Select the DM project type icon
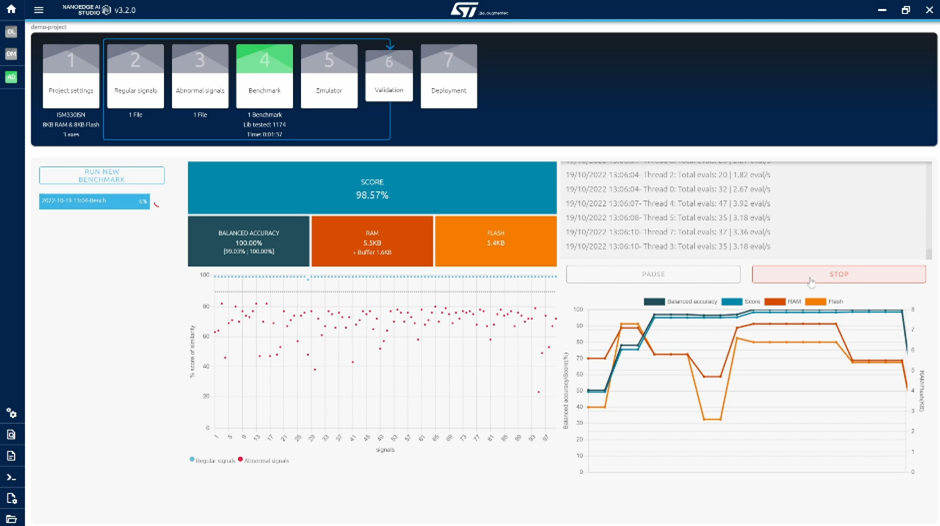 pyautogui.click(x=11, y=54)
